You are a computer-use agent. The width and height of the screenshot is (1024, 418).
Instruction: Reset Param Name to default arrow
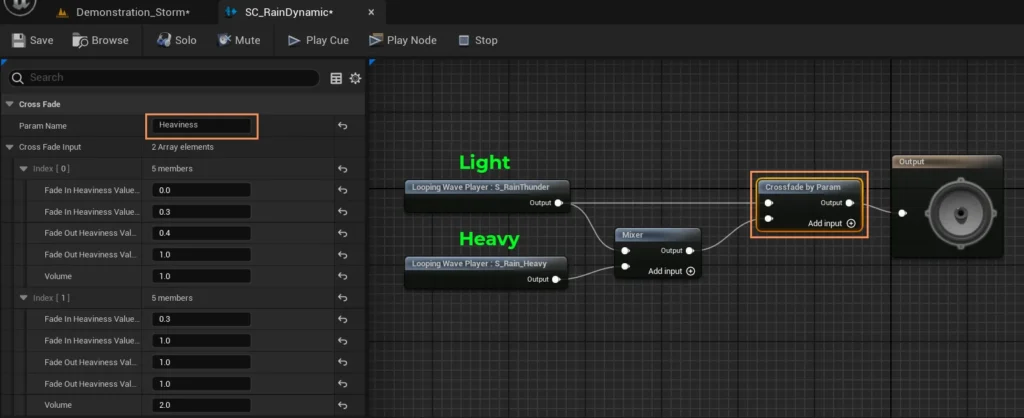tap(342, 126)
